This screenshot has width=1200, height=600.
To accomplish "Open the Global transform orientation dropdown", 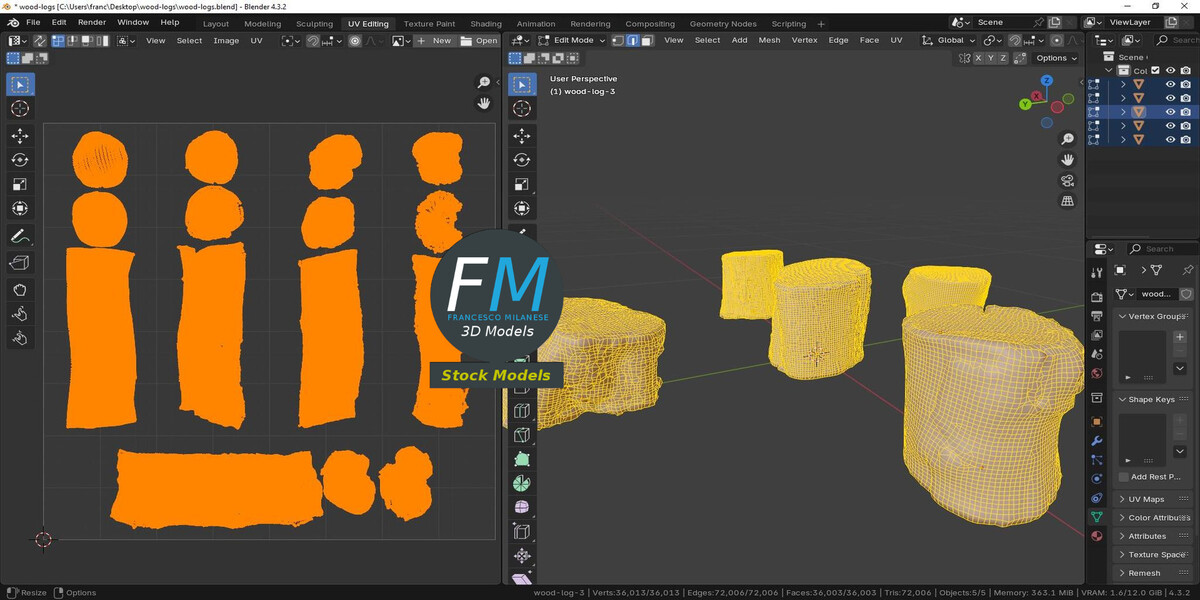I will [950, 40].
